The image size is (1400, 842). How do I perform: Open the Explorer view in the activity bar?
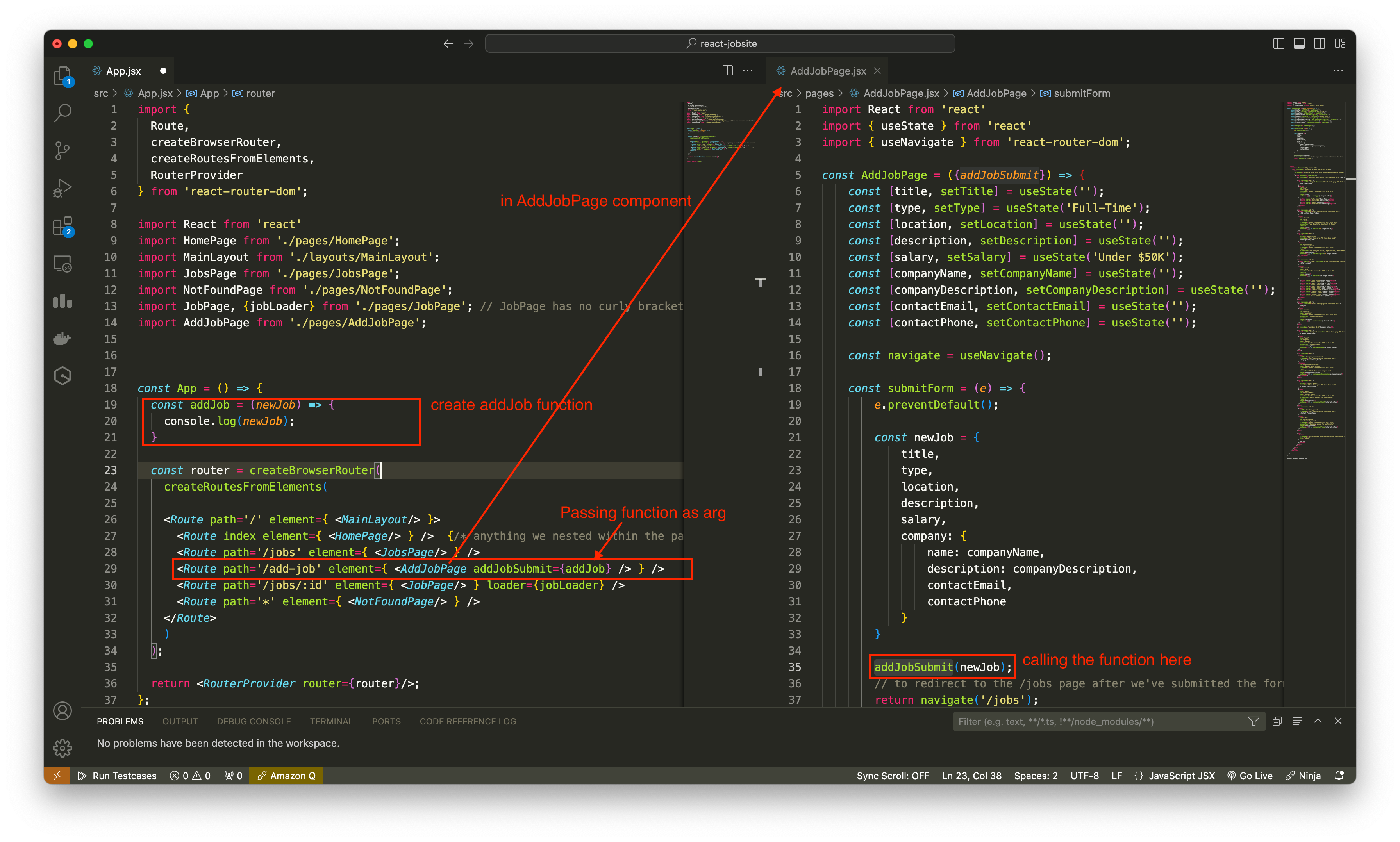click(62, 76)
